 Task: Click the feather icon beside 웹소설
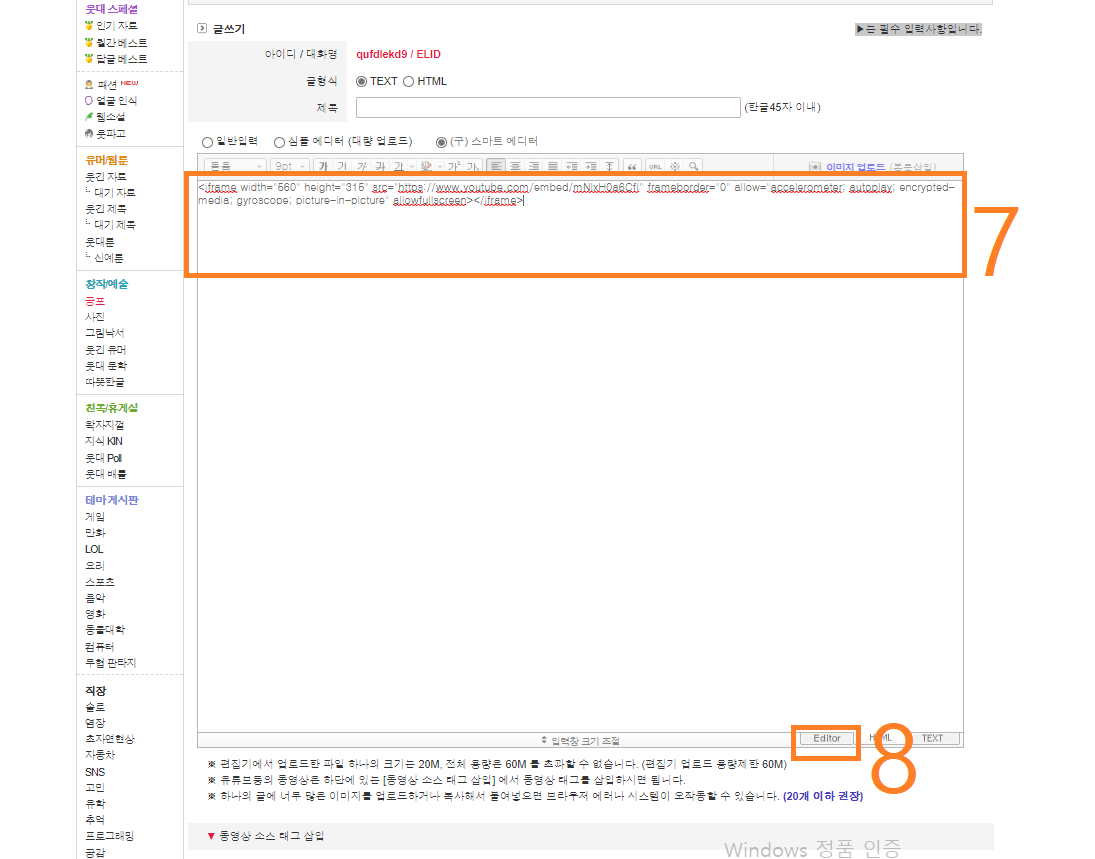pos(89,117)
